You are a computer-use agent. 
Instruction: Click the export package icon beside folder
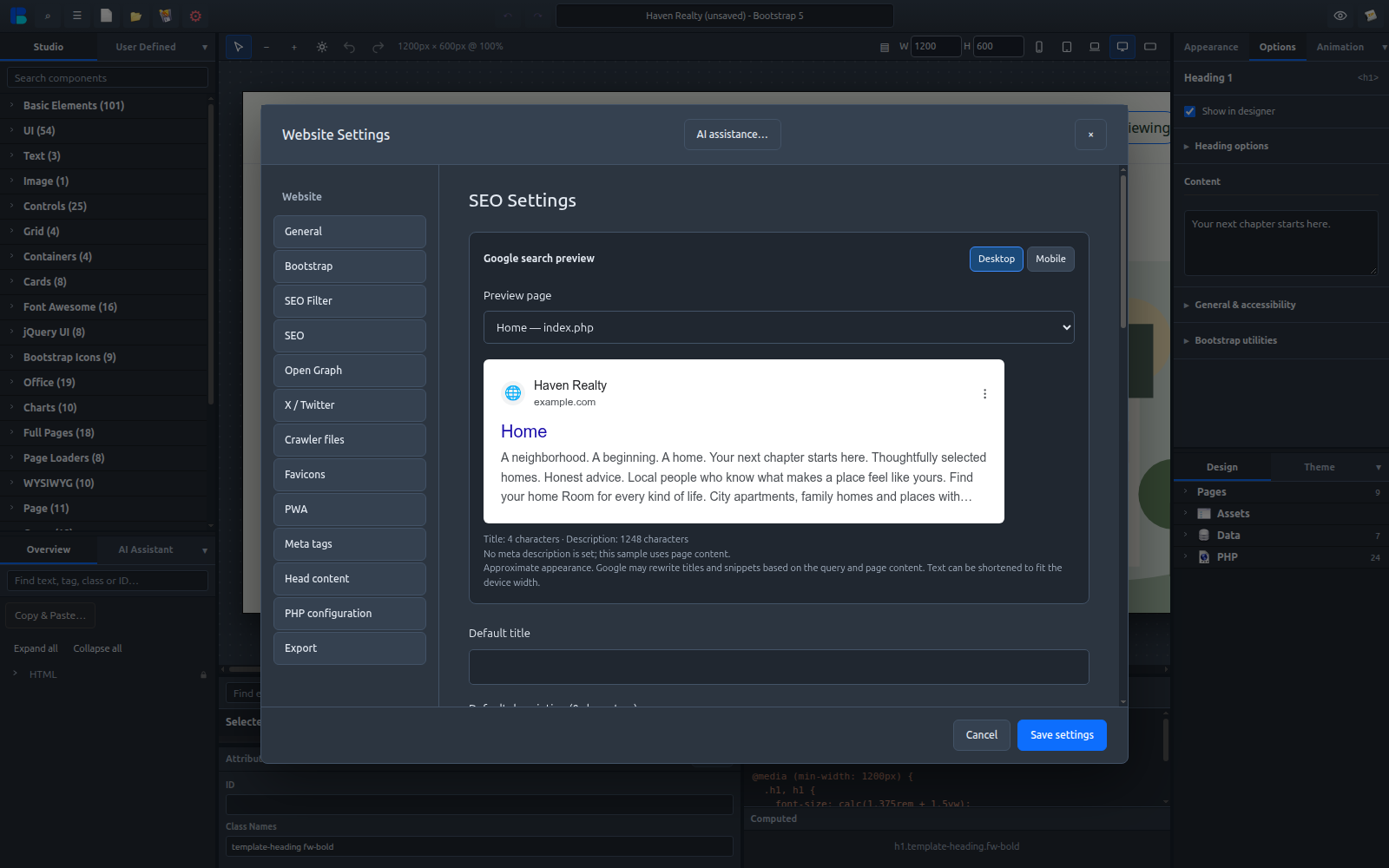[165, 16]
